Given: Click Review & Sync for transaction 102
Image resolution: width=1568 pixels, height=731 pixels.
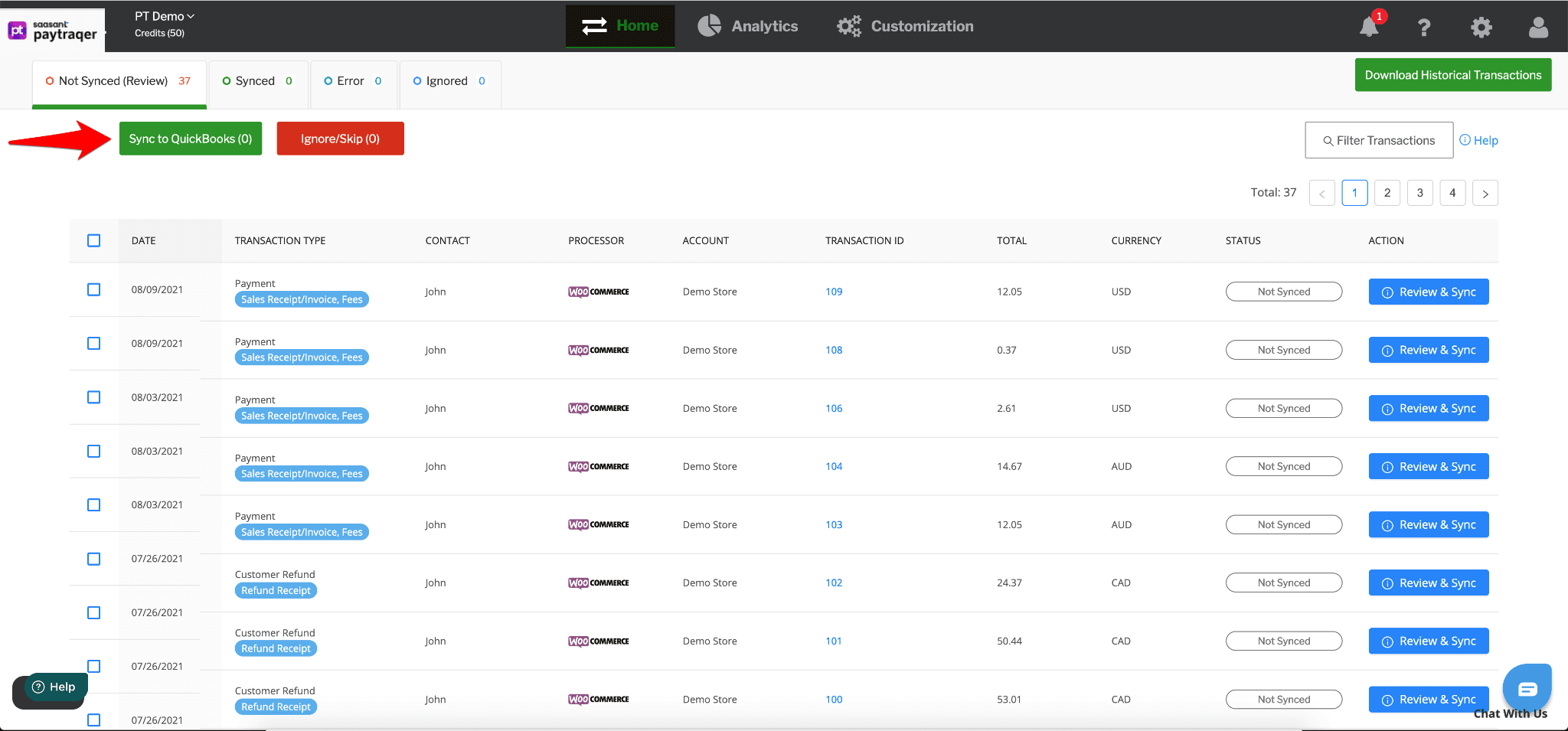Looking at the screenshot, I should click(x=1429, y=583).
